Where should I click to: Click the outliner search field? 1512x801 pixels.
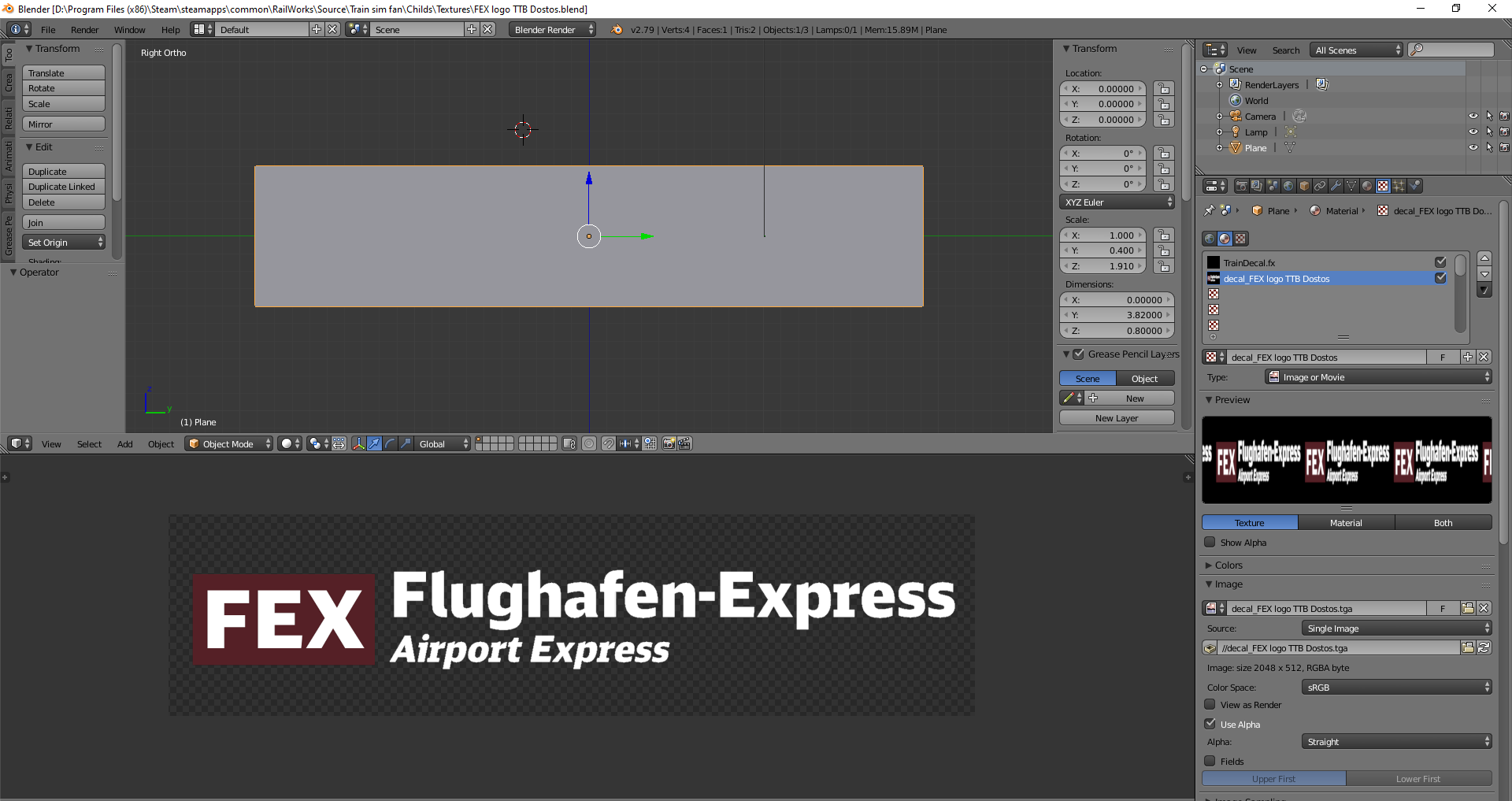[1451, 50]
